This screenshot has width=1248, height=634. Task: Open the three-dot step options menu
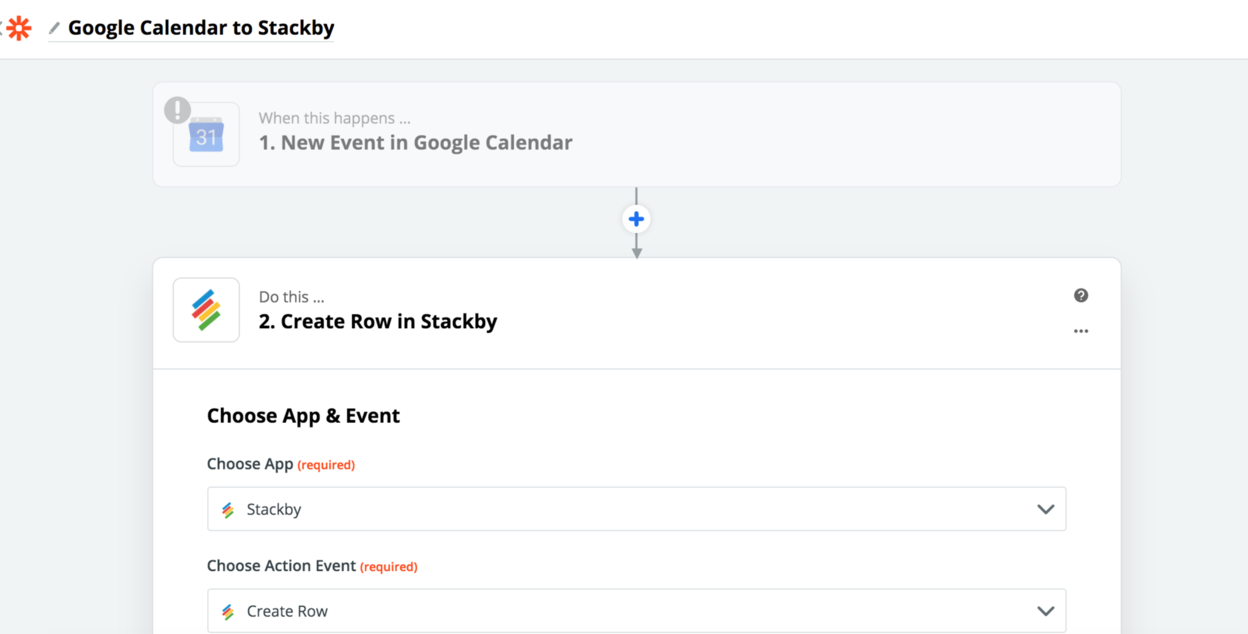1081,331
